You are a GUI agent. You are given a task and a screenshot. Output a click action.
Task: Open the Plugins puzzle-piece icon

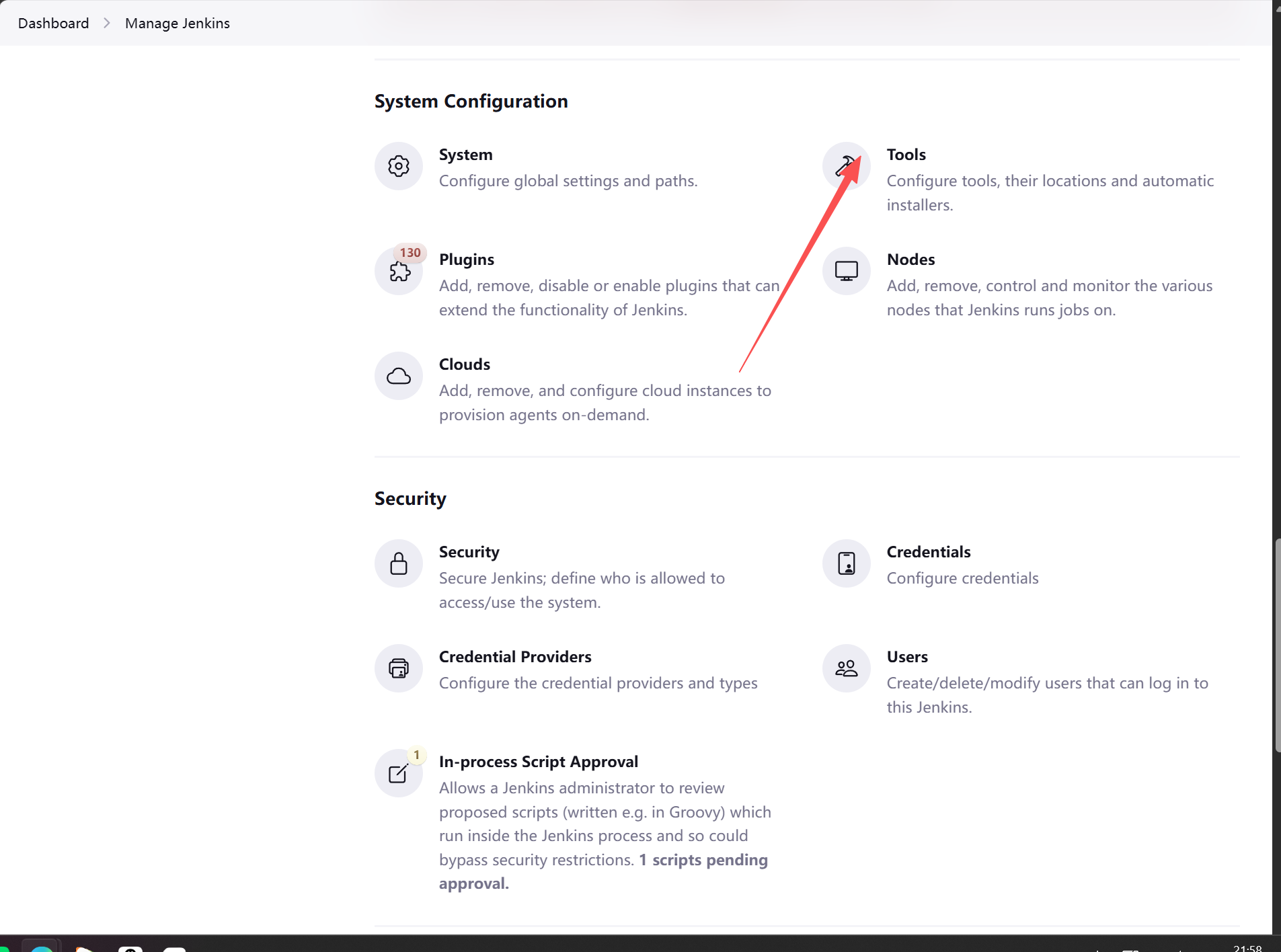pos(399,271)
